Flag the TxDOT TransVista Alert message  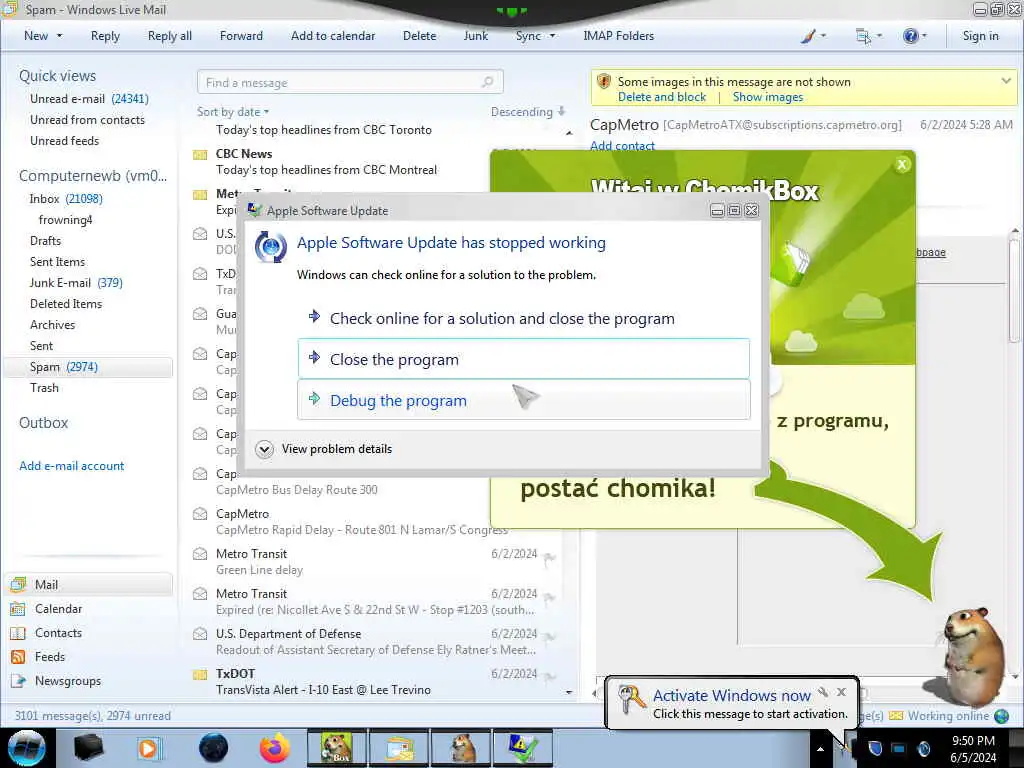click(x=550, y=677)
